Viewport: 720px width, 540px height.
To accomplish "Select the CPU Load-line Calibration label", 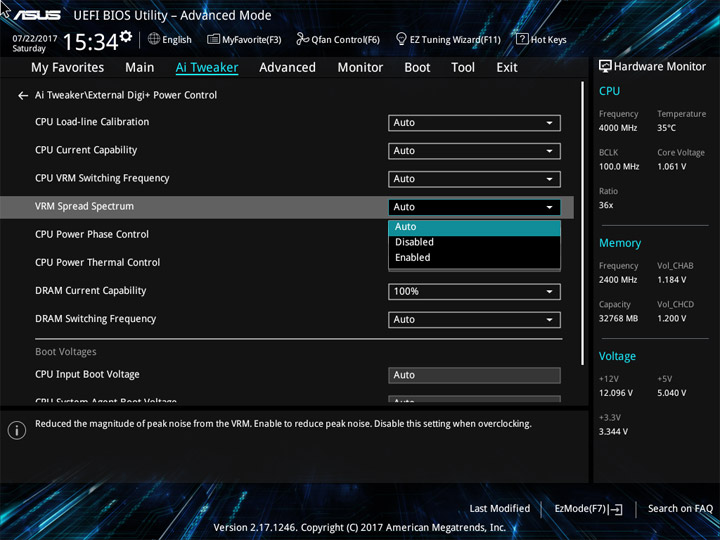I will pos(92,122).
